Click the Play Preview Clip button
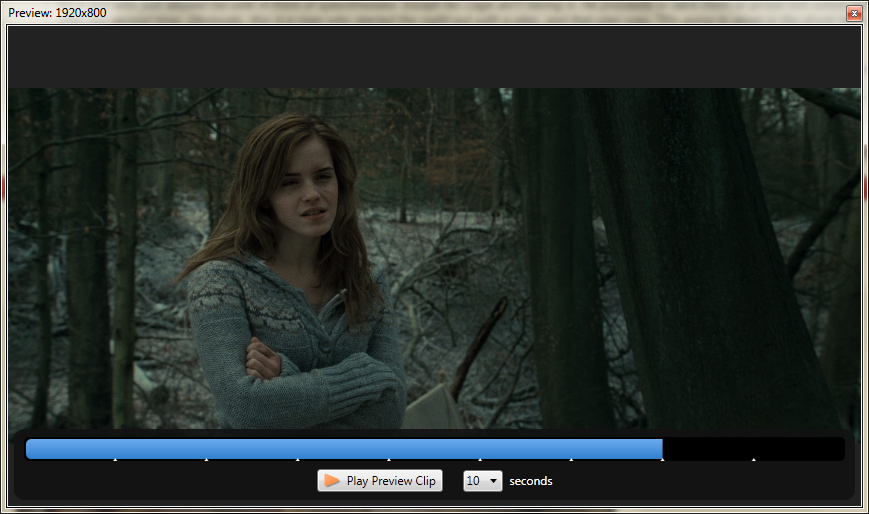 [x=380, y=481]
